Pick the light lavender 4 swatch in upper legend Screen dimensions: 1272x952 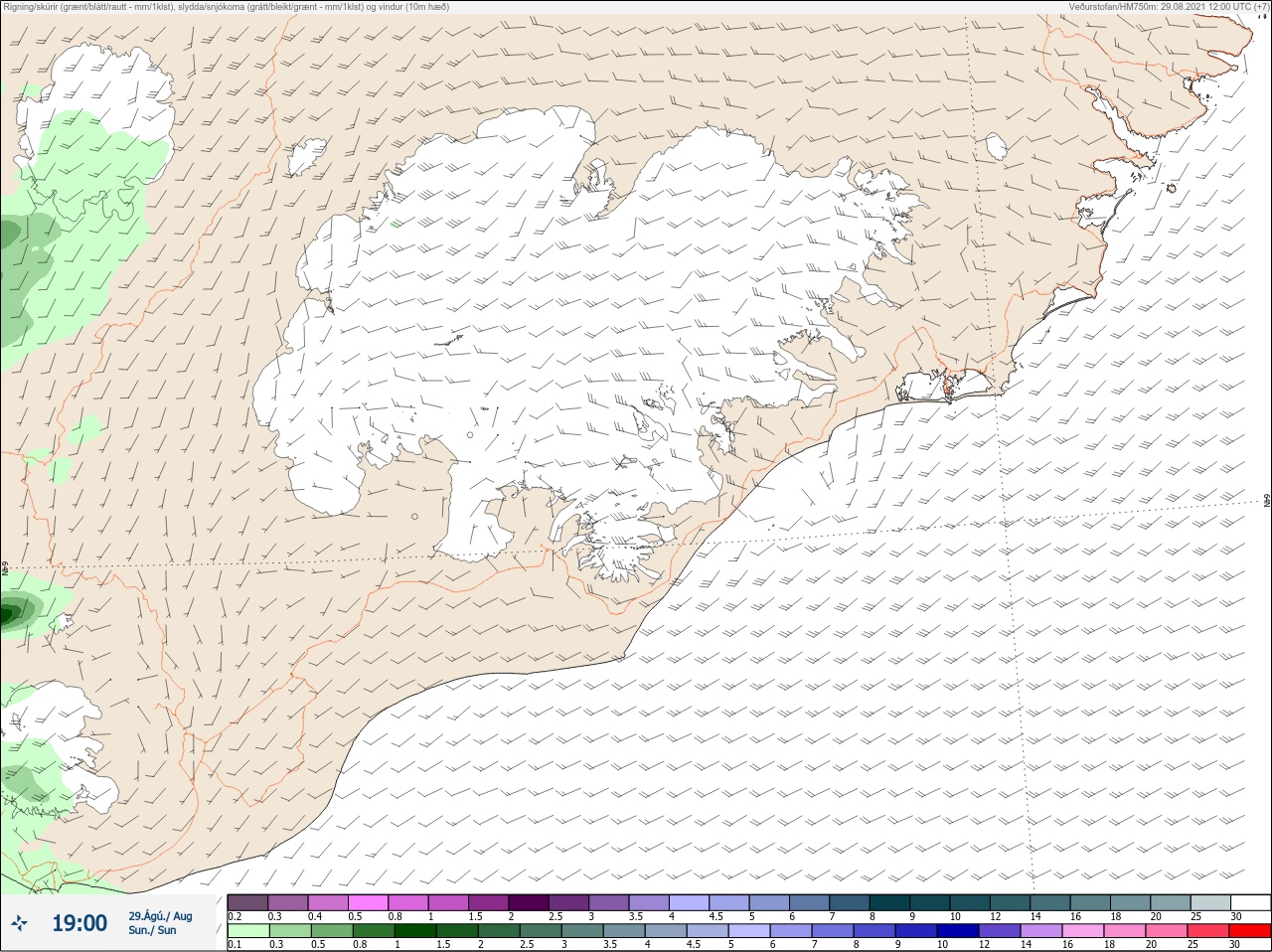pos(689,902)
